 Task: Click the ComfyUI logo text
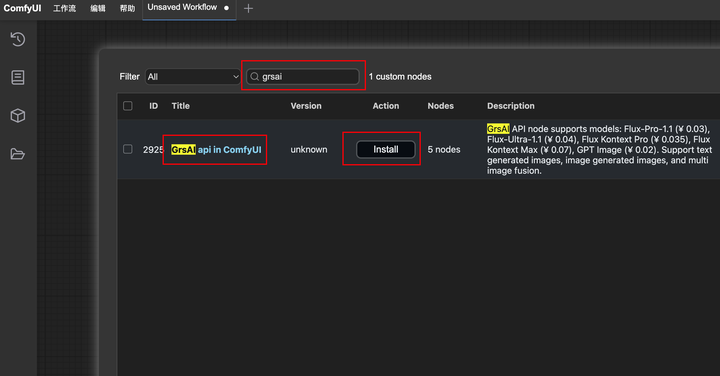pyautogui.click(x=22, y=8)
